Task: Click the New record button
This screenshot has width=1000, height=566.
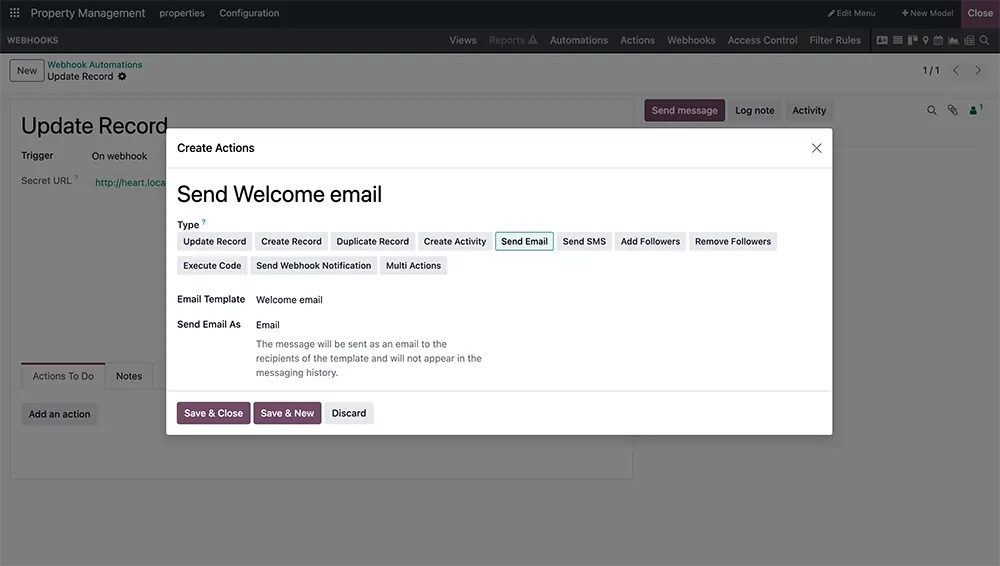Action: pos(27,70)
